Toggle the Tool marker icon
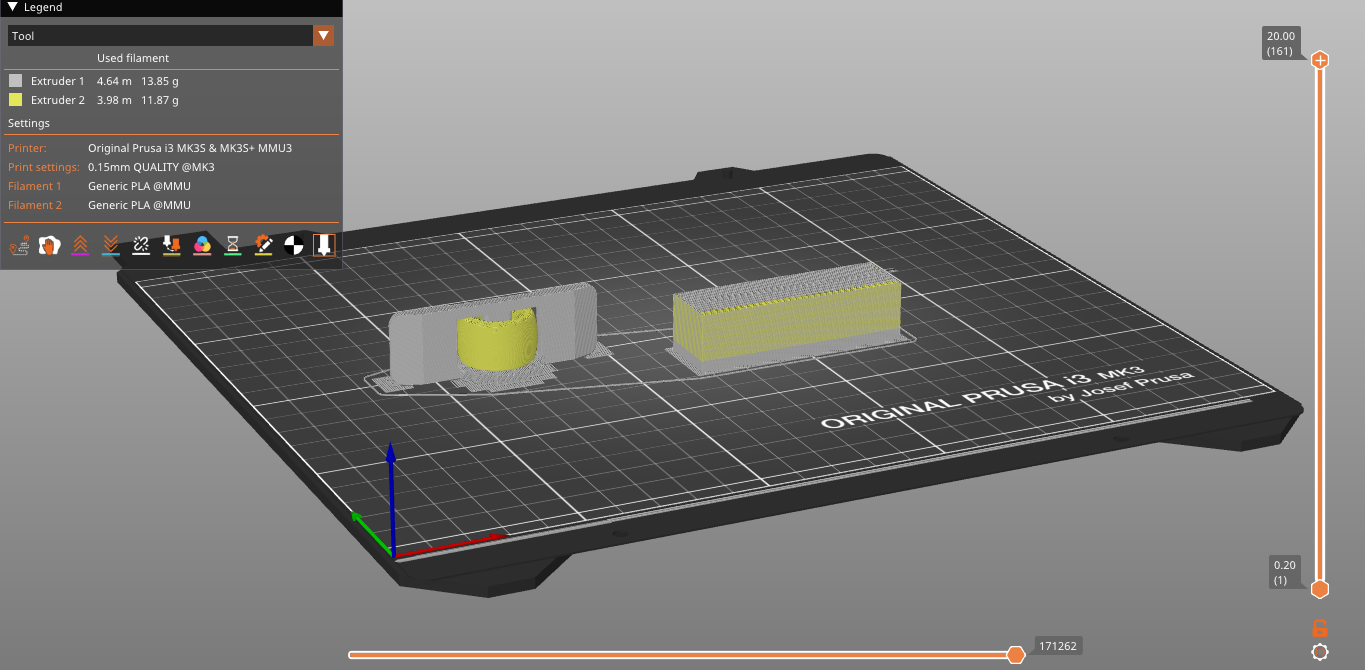This screenshot has width=1365, height=670. [x=323, y=245]
